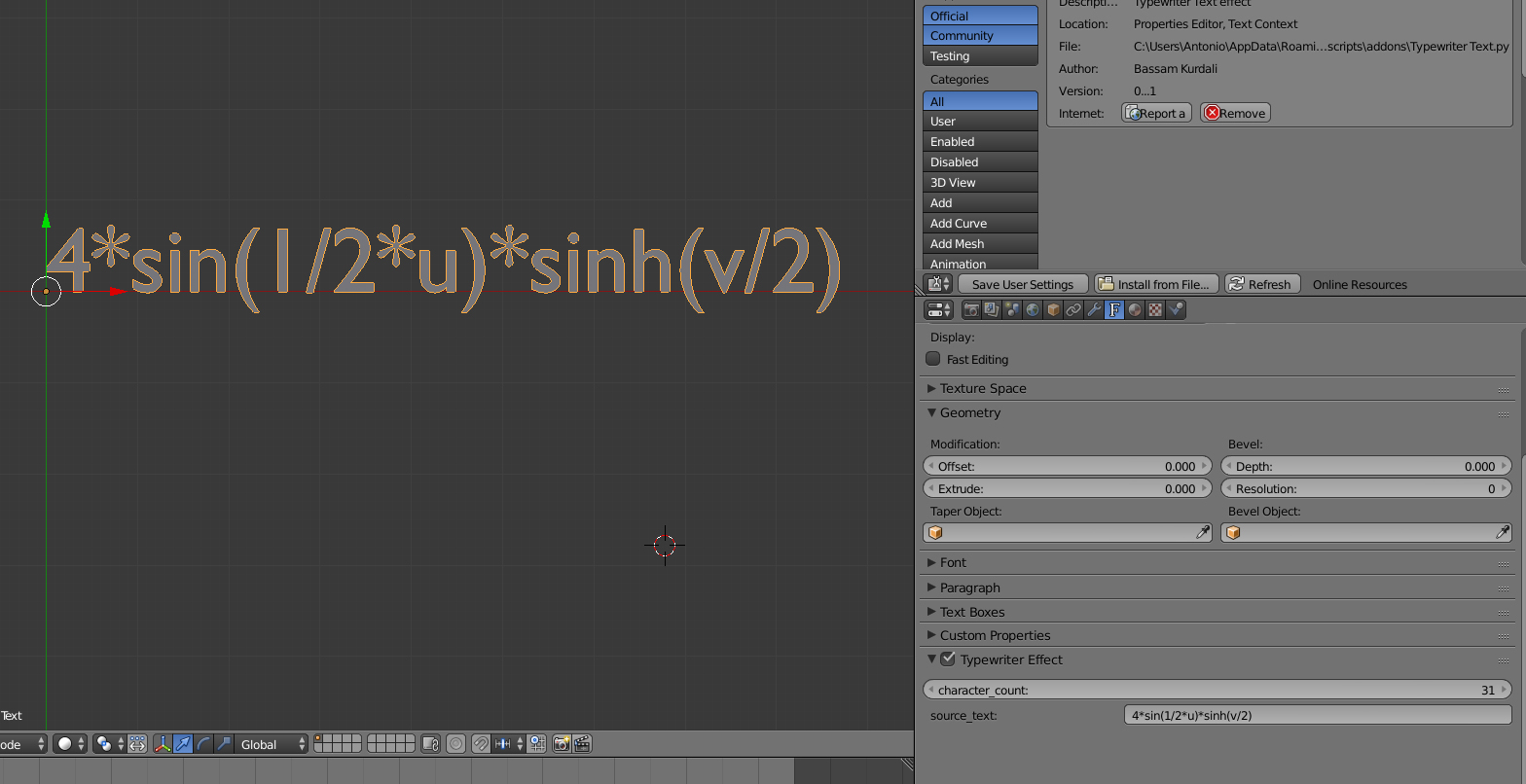Select the All category

click(980, 101)
